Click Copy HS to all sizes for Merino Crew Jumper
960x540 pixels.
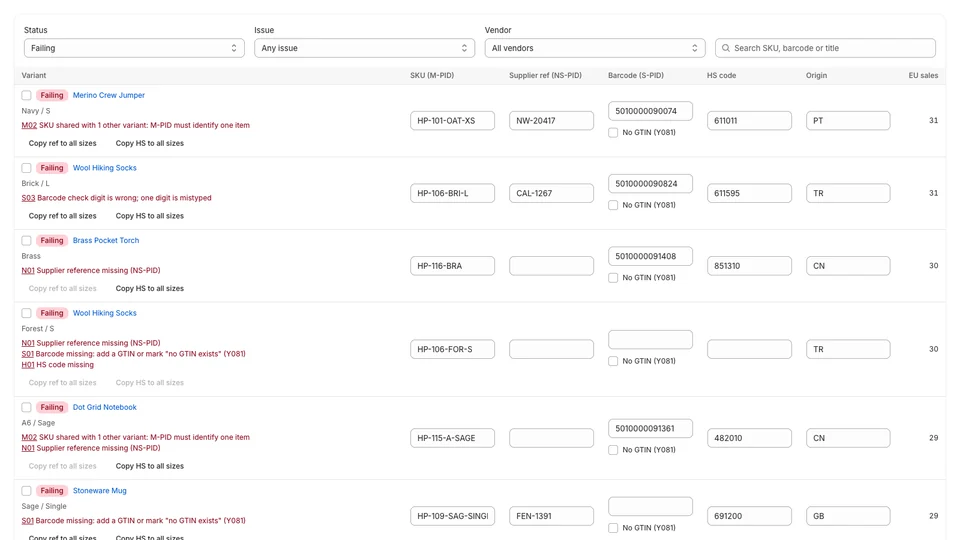149,143
